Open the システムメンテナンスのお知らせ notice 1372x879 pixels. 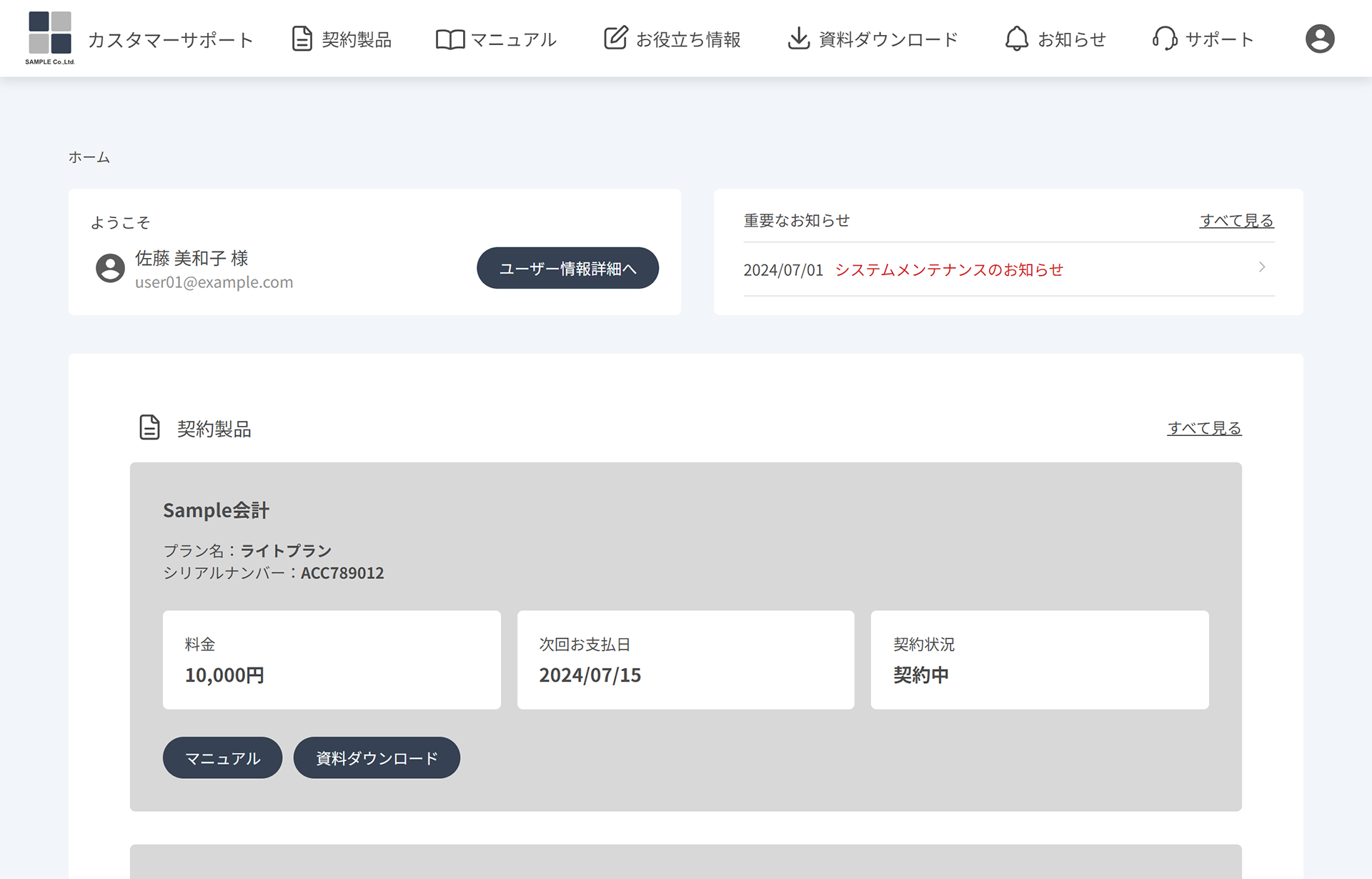[x=949, y=269]
